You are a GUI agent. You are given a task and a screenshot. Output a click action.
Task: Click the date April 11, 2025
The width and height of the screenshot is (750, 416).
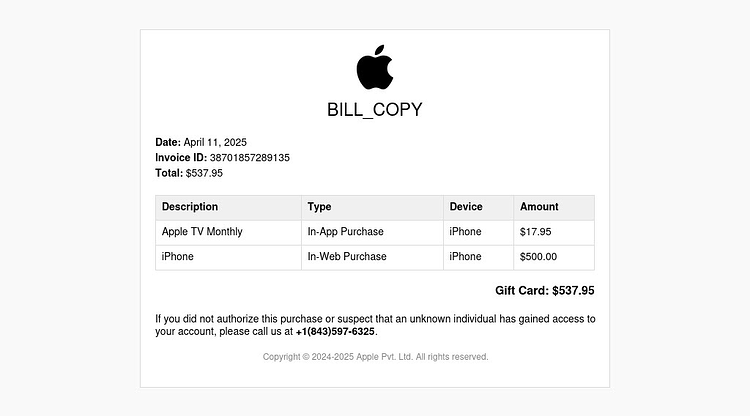click(x=215, y=142)
